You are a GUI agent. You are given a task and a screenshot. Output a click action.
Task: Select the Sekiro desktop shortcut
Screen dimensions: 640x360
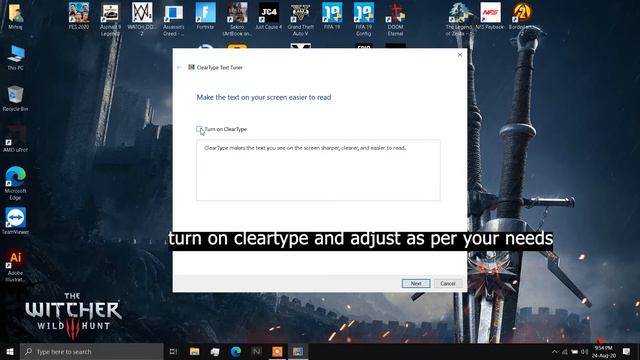click(x=237, y=19)
